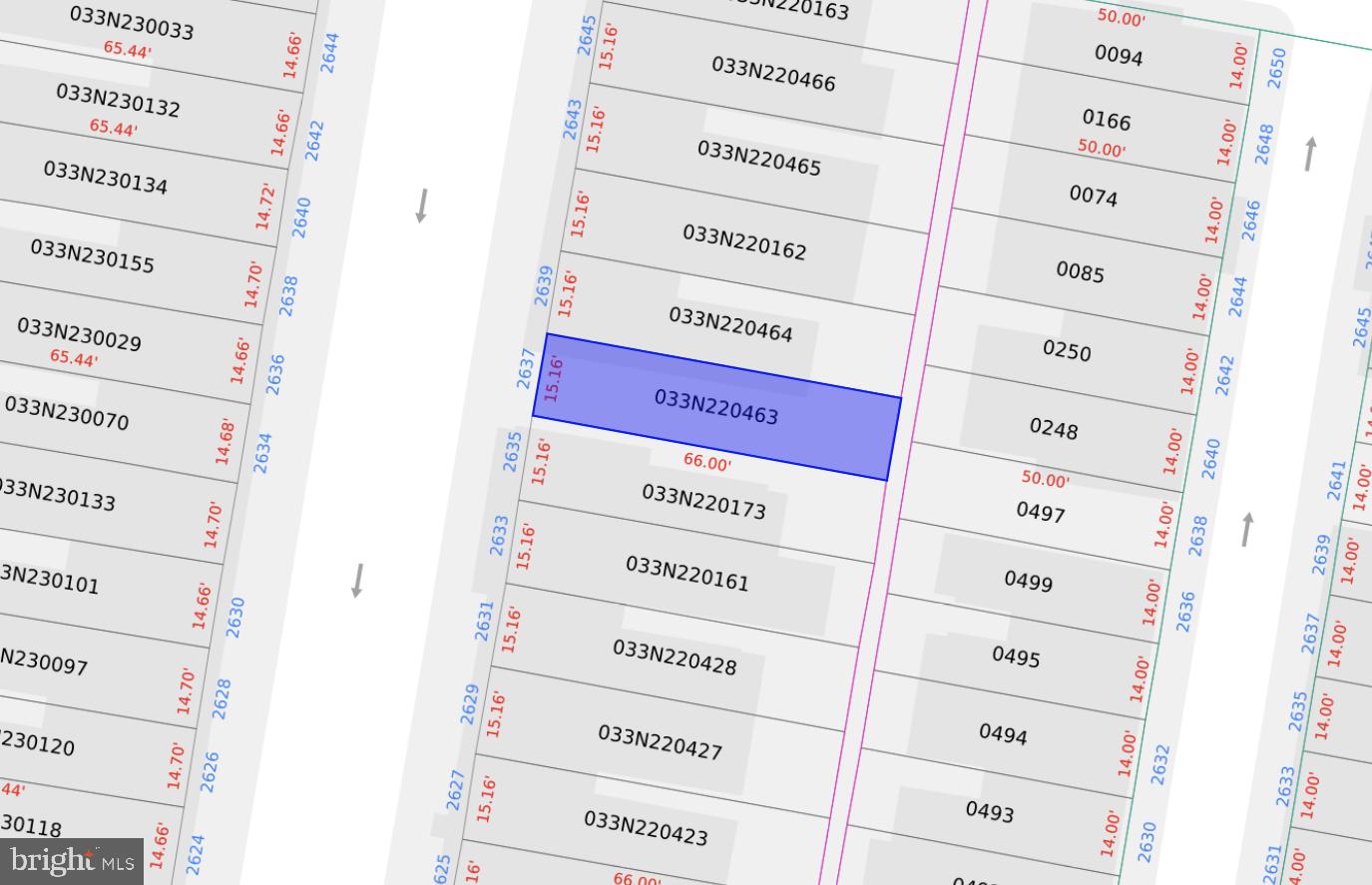This screenshot has width=1372, height=885.
Task: Select parcel 033N220464
Action: tap(730, 325)
